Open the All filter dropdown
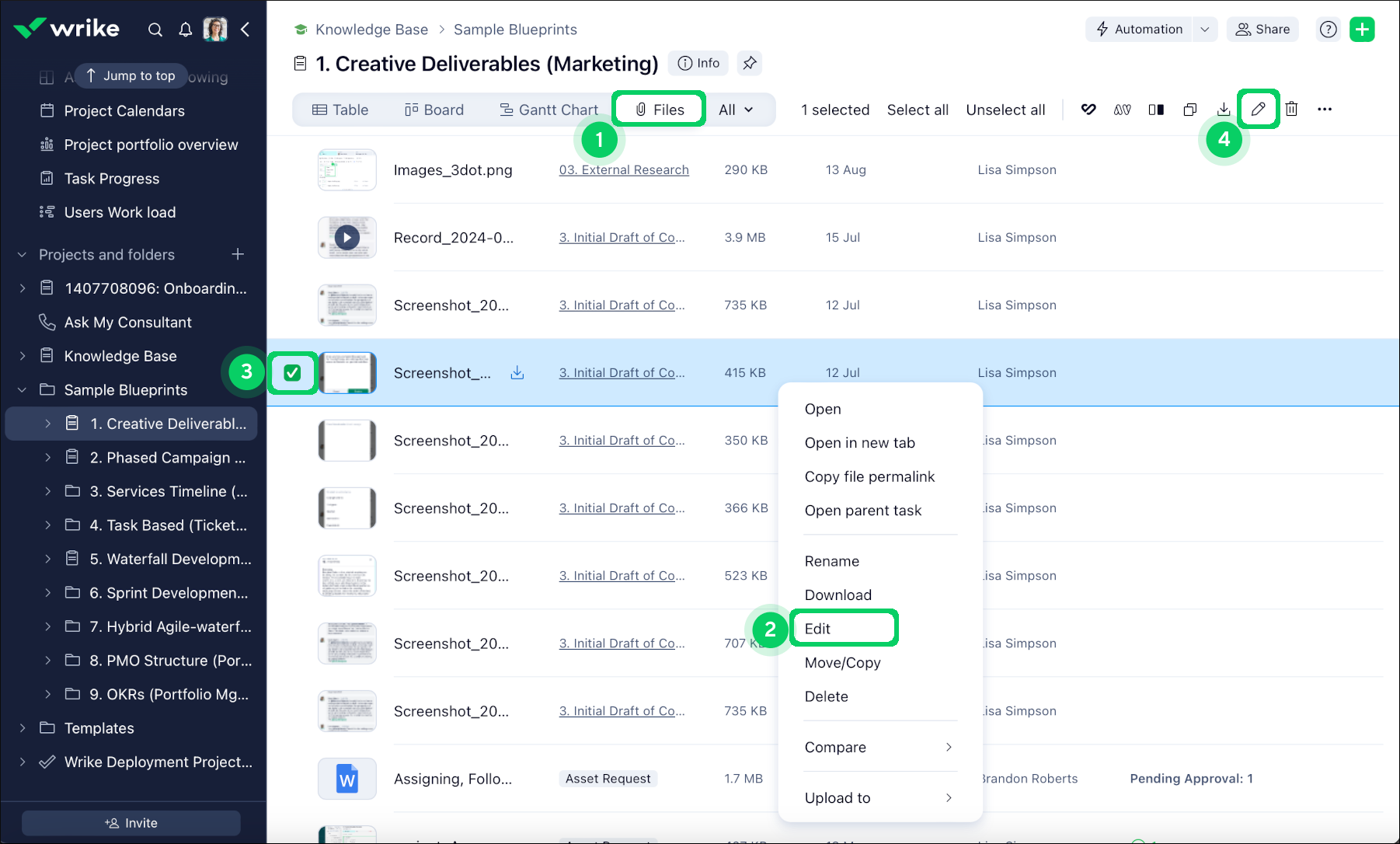 pos(736,110)
